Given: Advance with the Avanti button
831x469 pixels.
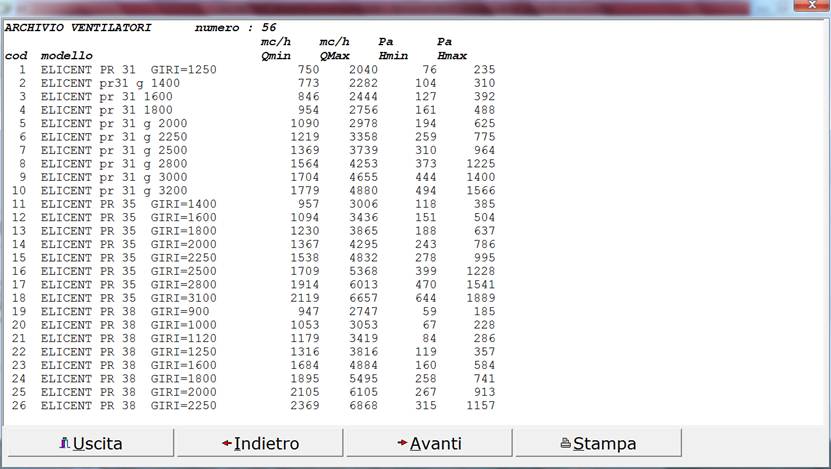Looking at the screenshot, I should (x=429, y=443).
